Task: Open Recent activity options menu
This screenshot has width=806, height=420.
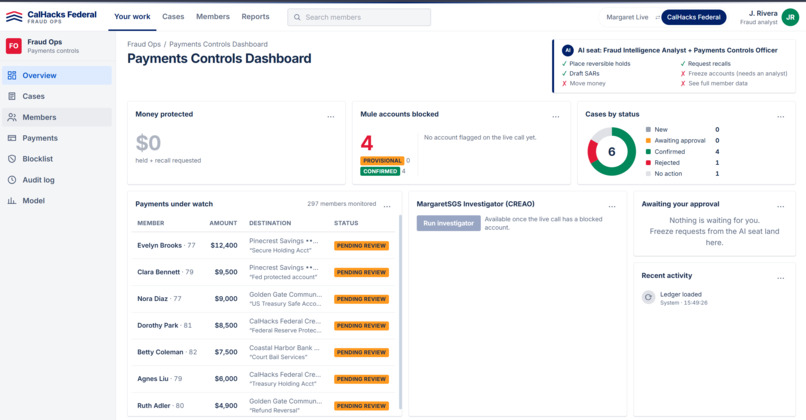Action: [781, 278]
